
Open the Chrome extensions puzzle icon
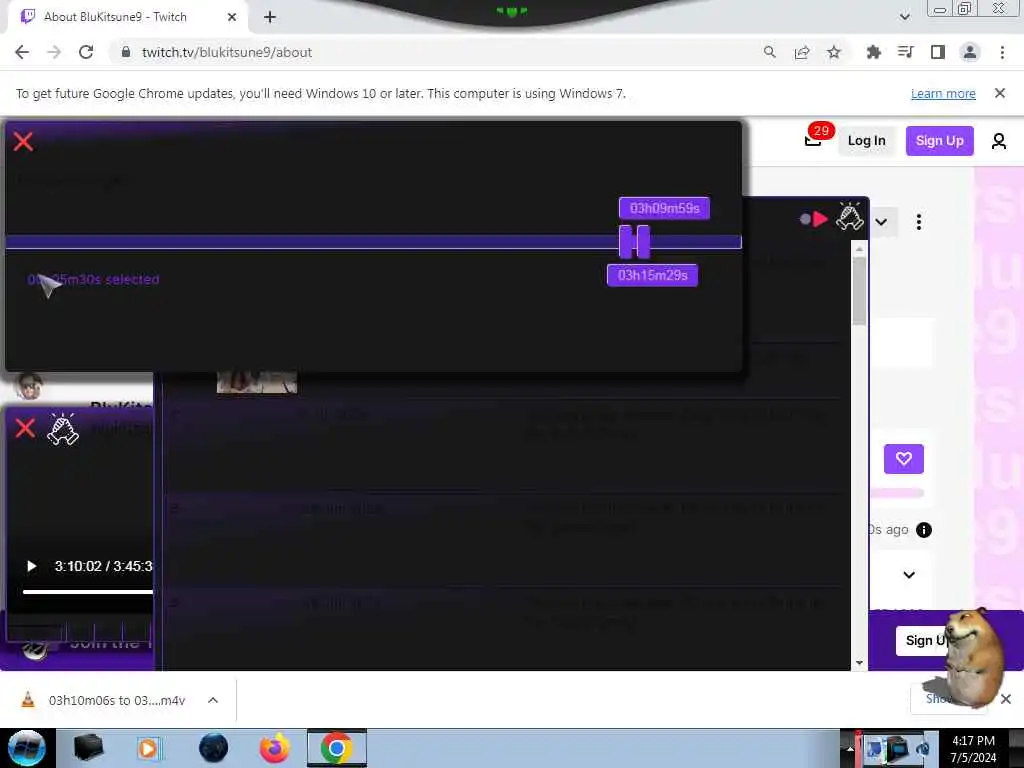coord(873,52)
